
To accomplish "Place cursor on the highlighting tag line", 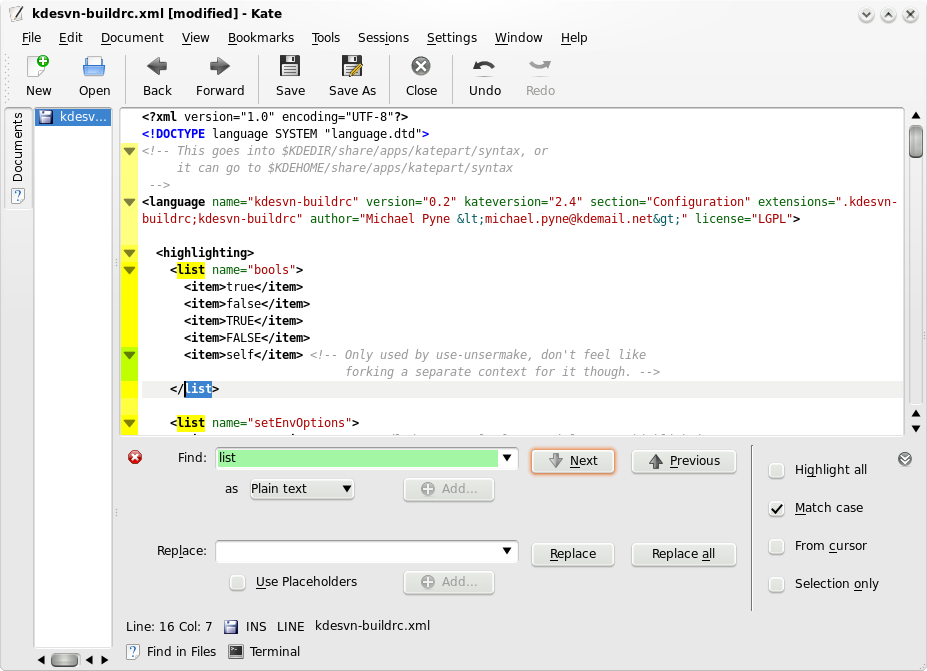I will click(x=205, y=253).
